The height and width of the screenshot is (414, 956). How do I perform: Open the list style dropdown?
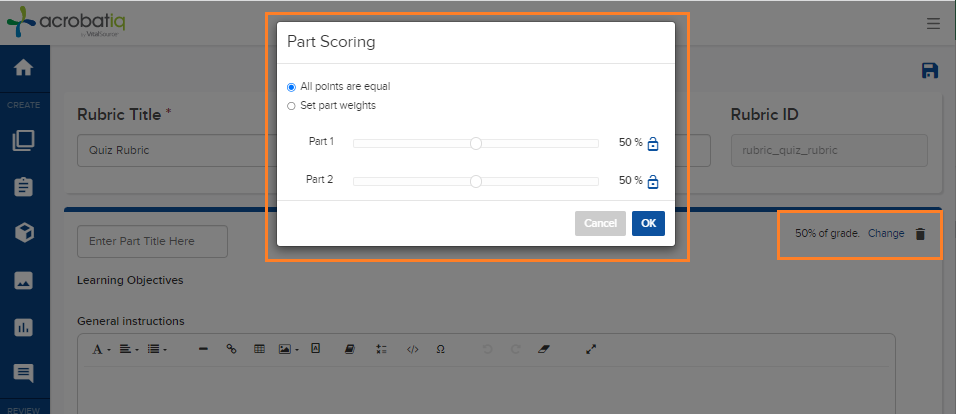click(157, 349)
